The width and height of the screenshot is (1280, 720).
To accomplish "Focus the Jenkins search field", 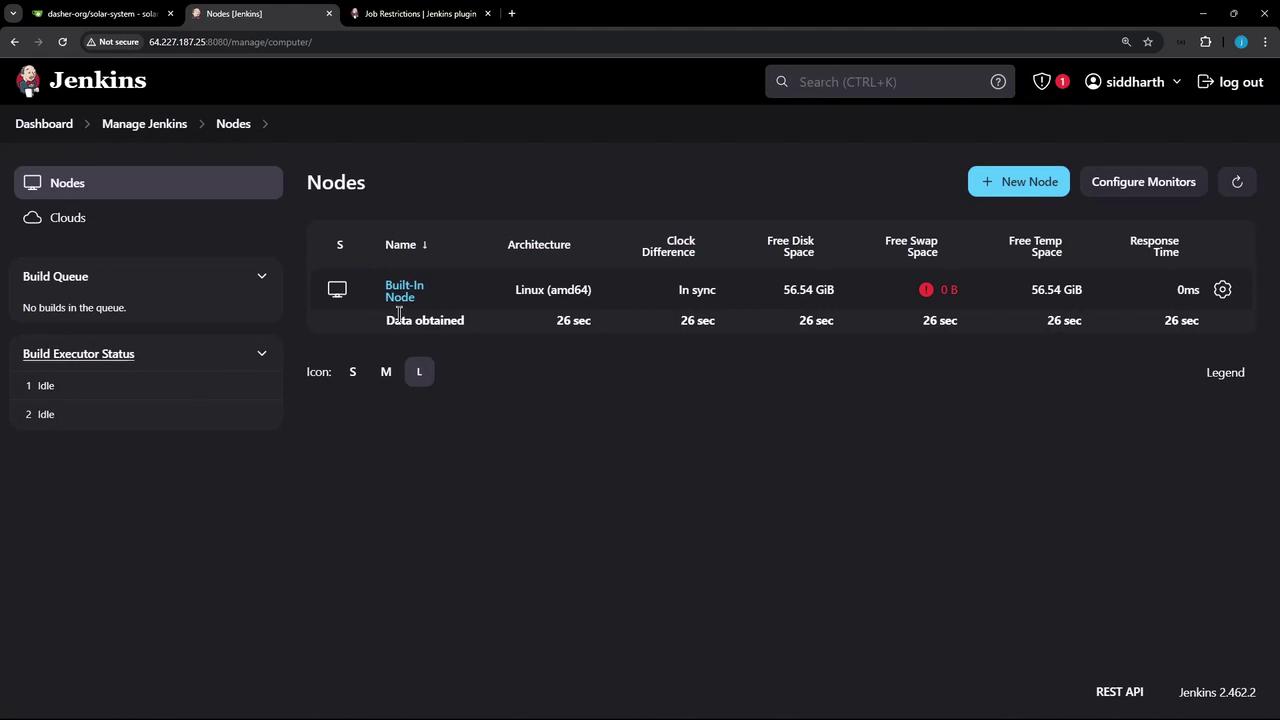I will 890,82.
